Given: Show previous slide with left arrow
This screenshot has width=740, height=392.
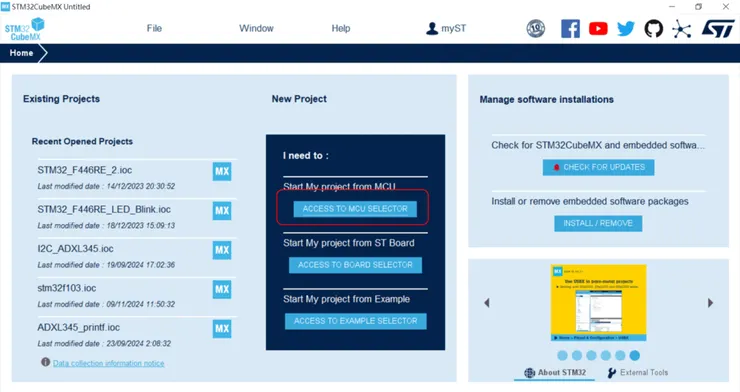Looking at the screenshot, I should [487, 303].
